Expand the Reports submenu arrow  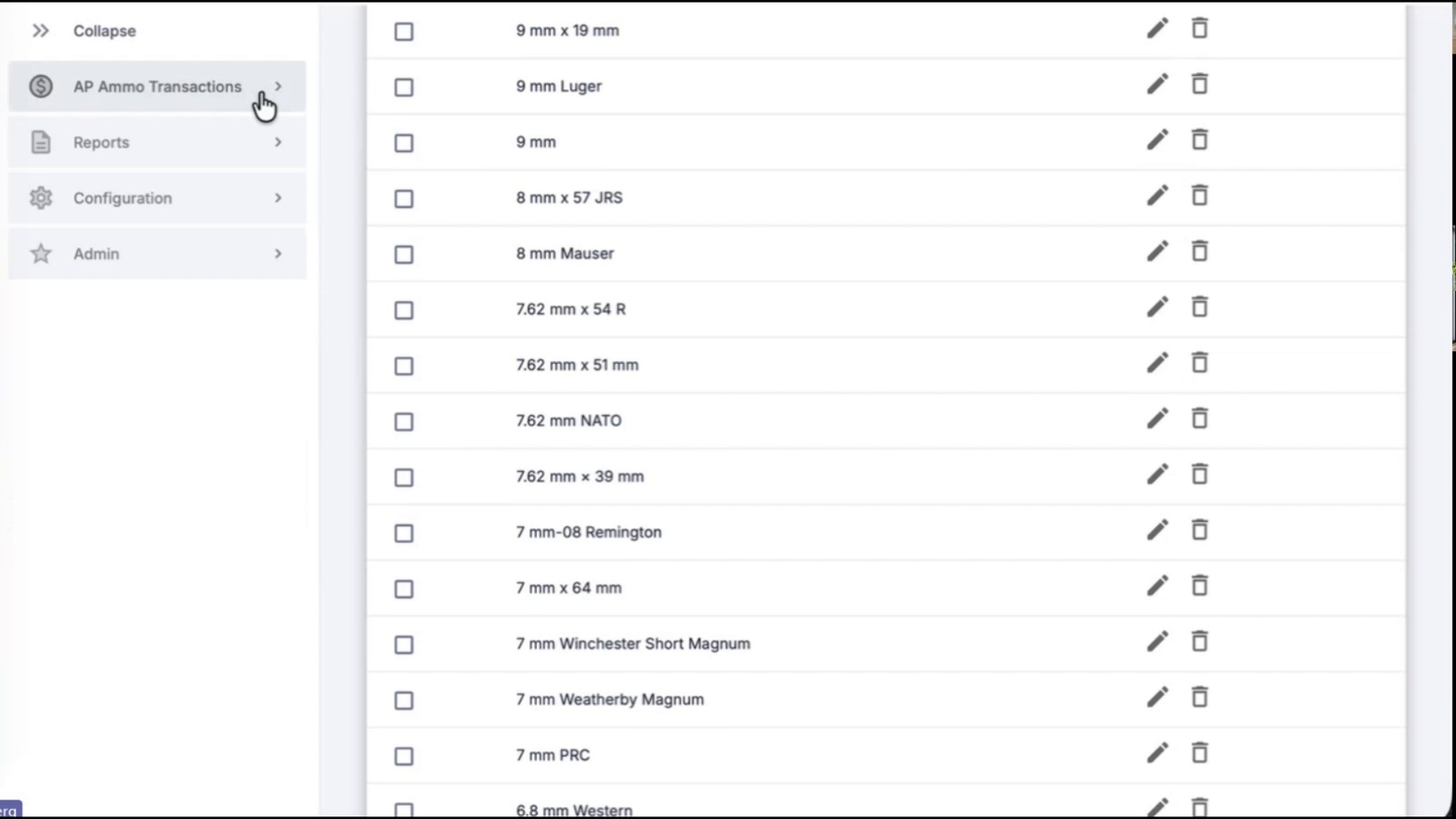(278, 142)
